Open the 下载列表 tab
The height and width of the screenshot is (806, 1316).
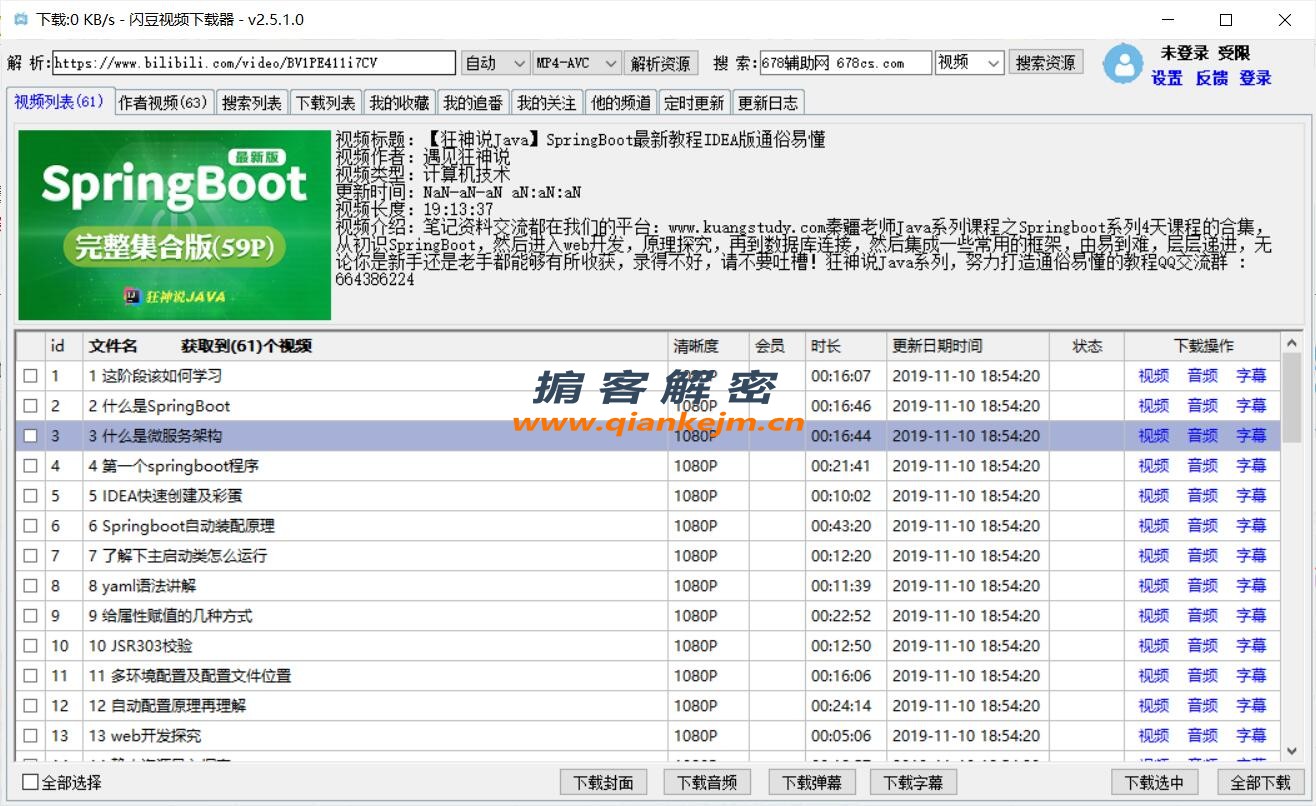click(x=326, y=102)
